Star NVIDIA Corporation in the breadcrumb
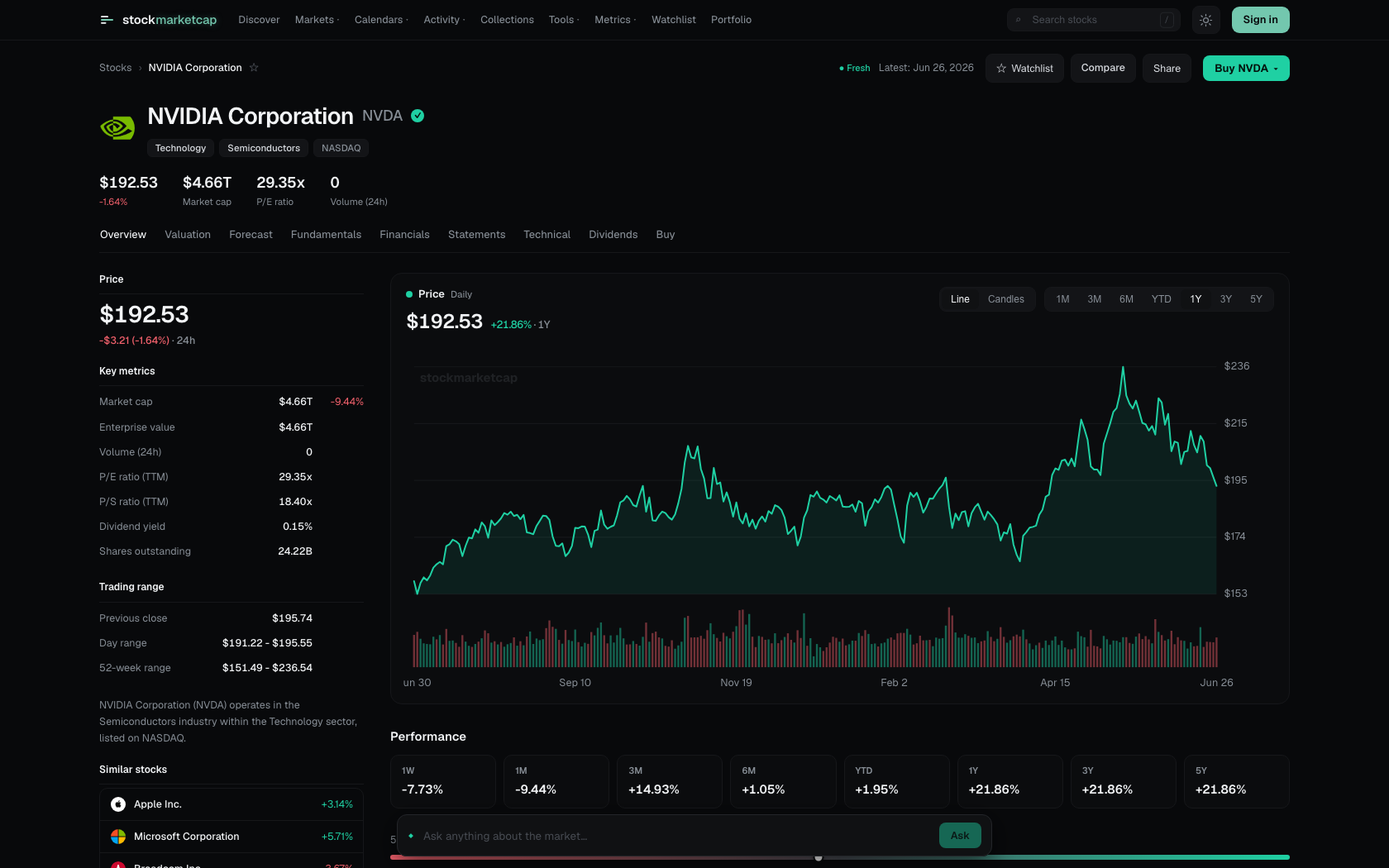The width and height of the screenshot is (1389, 868). tap(254, 68)
